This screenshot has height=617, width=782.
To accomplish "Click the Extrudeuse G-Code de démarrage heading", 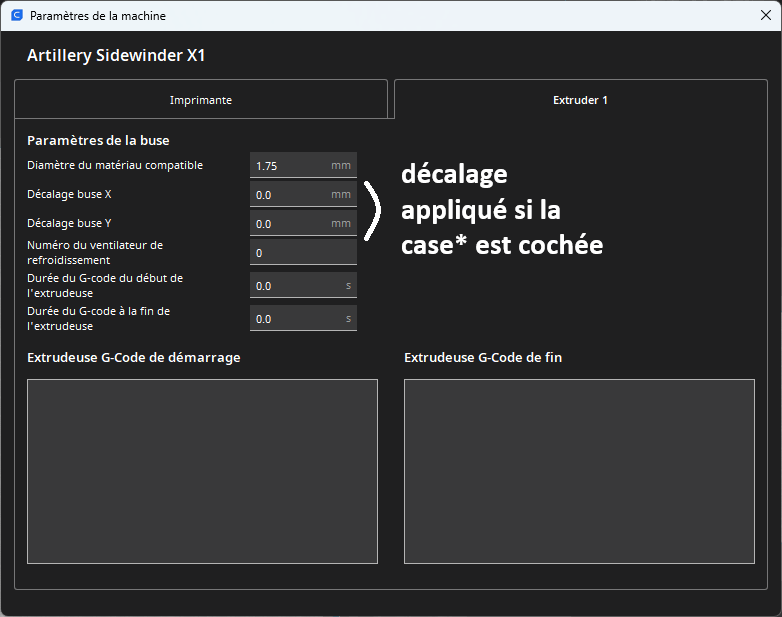I will point(134,358).
